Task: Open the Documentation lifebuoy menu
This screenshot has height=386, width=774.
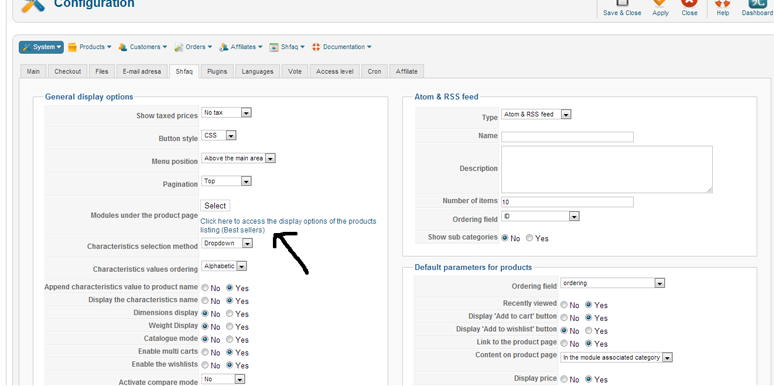Action: 316,47
